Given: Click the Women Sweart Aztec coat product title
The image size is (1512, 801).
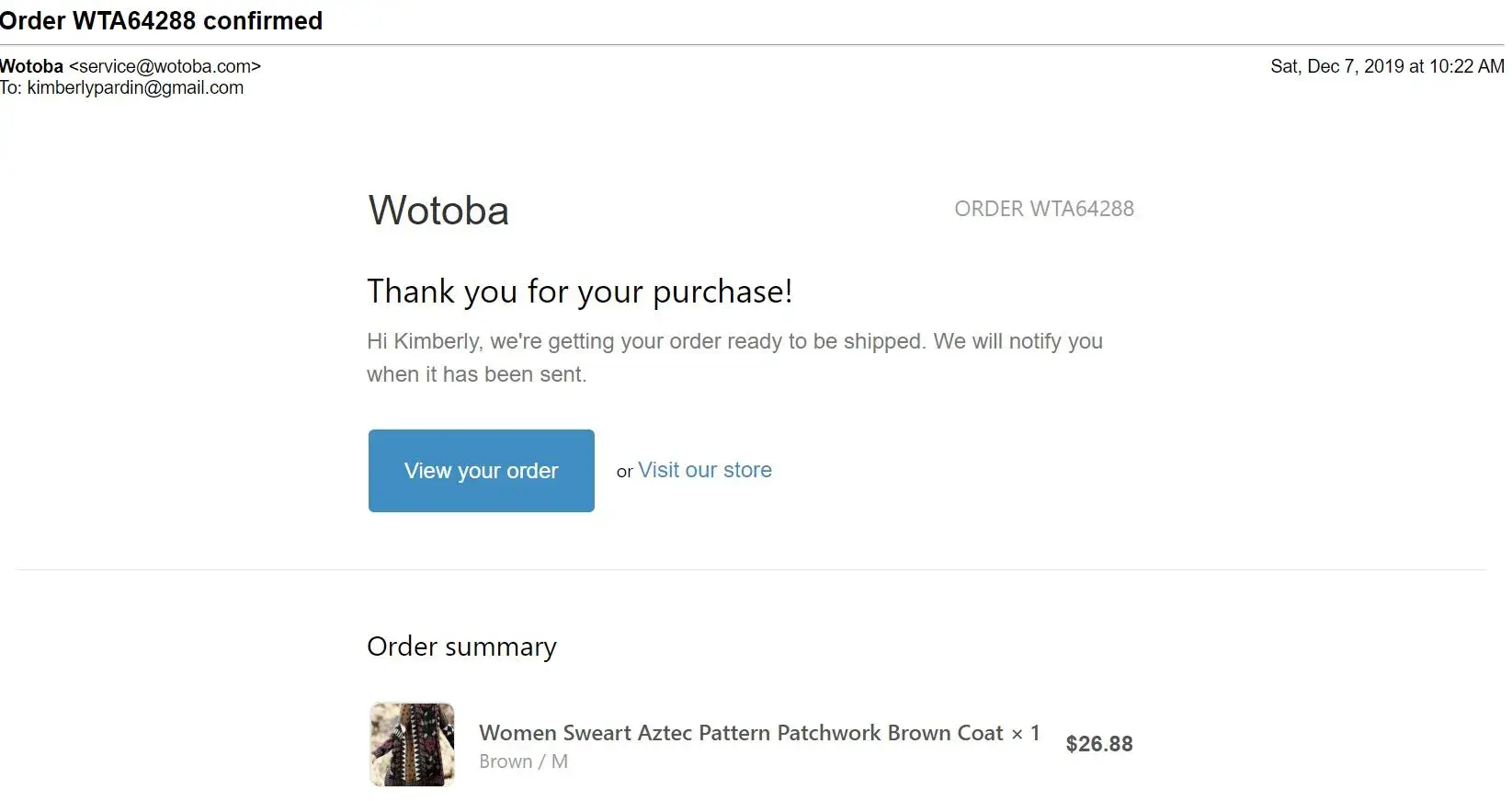Looking at the screenshot, I should pyautogui.click(x=741, y=733).
